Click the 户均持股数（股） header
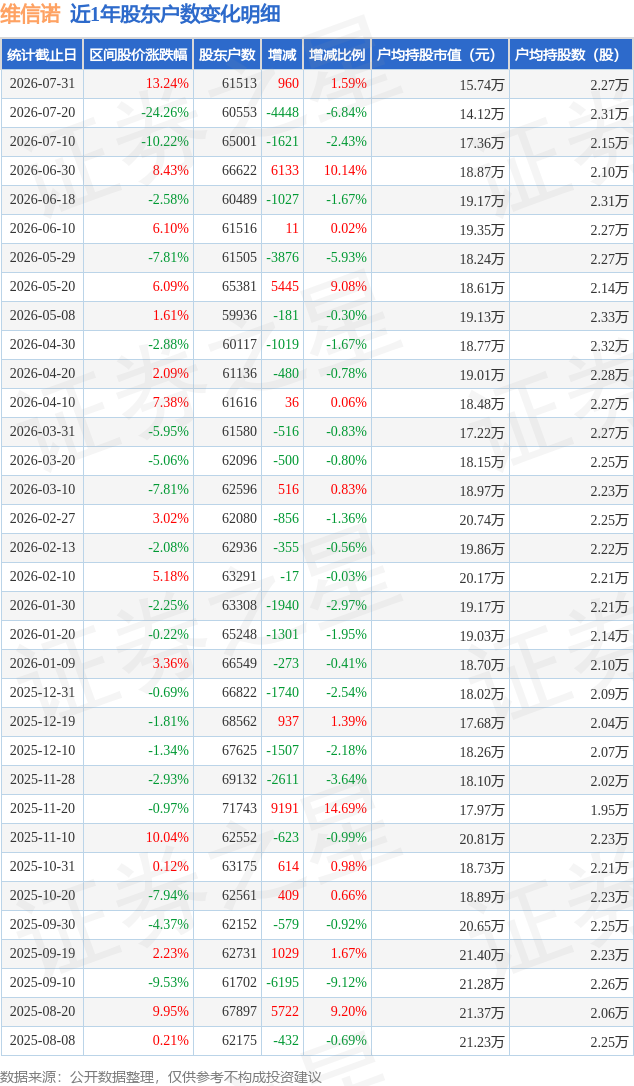 pos(571,55)
